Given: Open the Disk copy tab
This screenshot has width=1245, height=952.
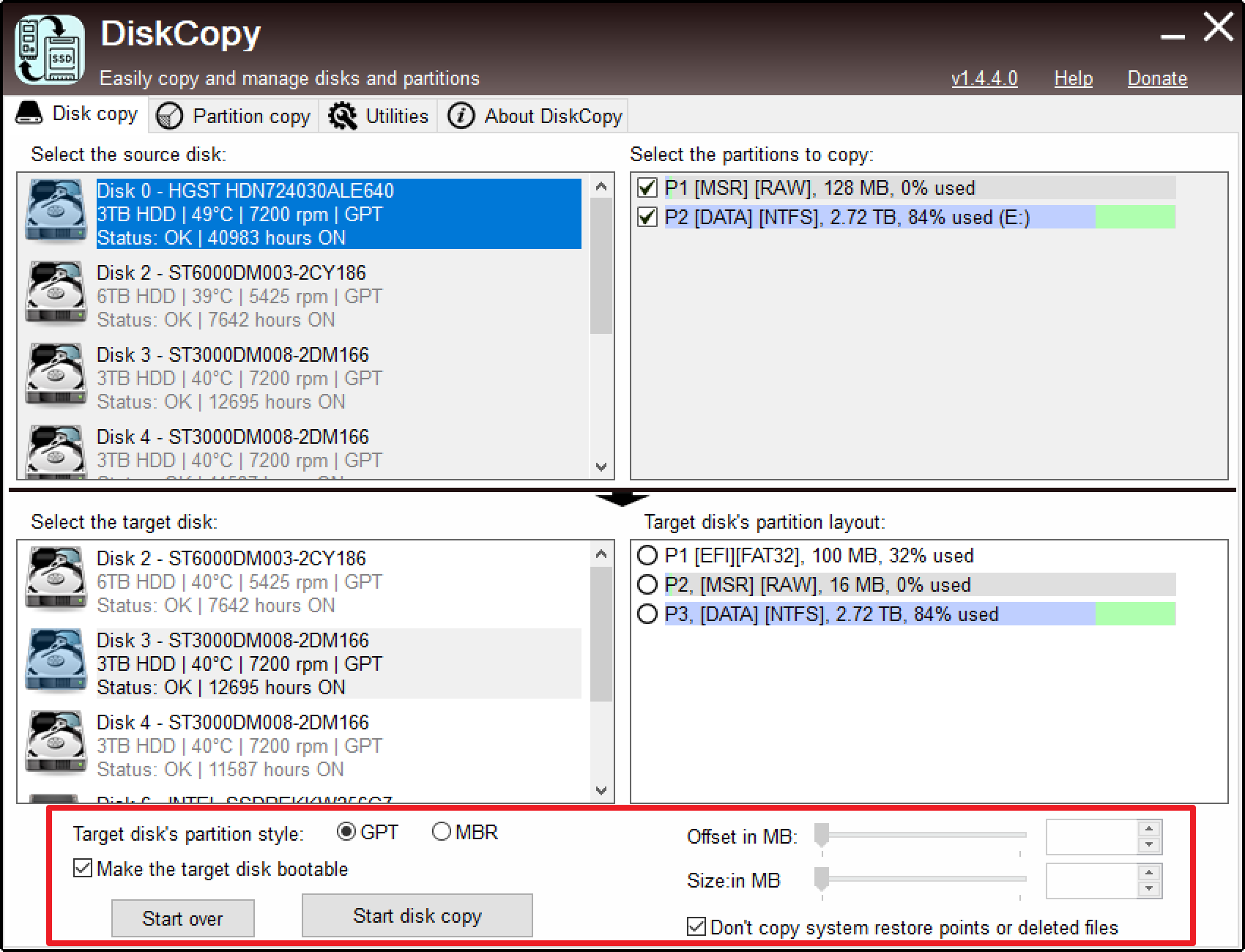Looking at the screenshot, I should pos(77,114).
